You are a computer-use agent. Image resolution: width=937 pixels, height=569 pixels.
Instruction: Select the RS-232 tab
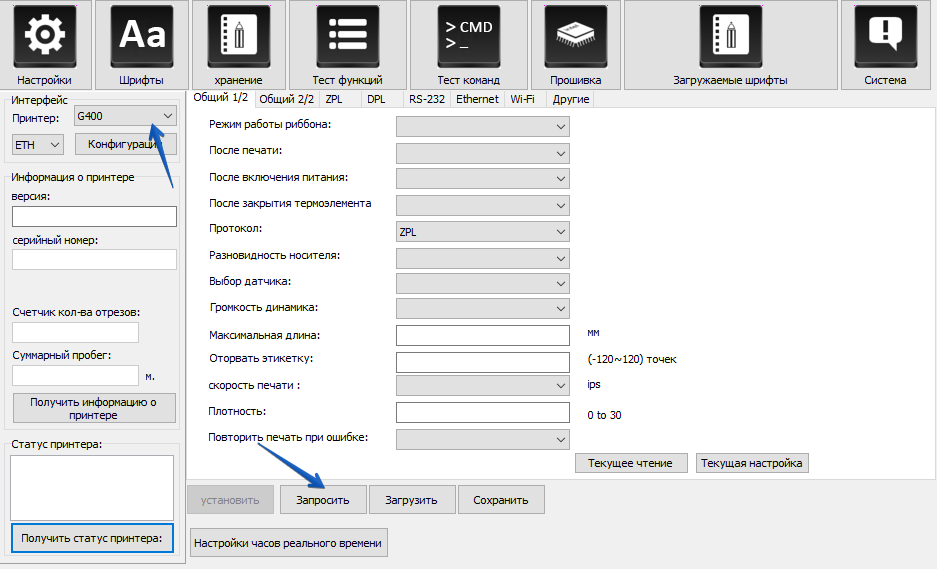coord(427,99)
